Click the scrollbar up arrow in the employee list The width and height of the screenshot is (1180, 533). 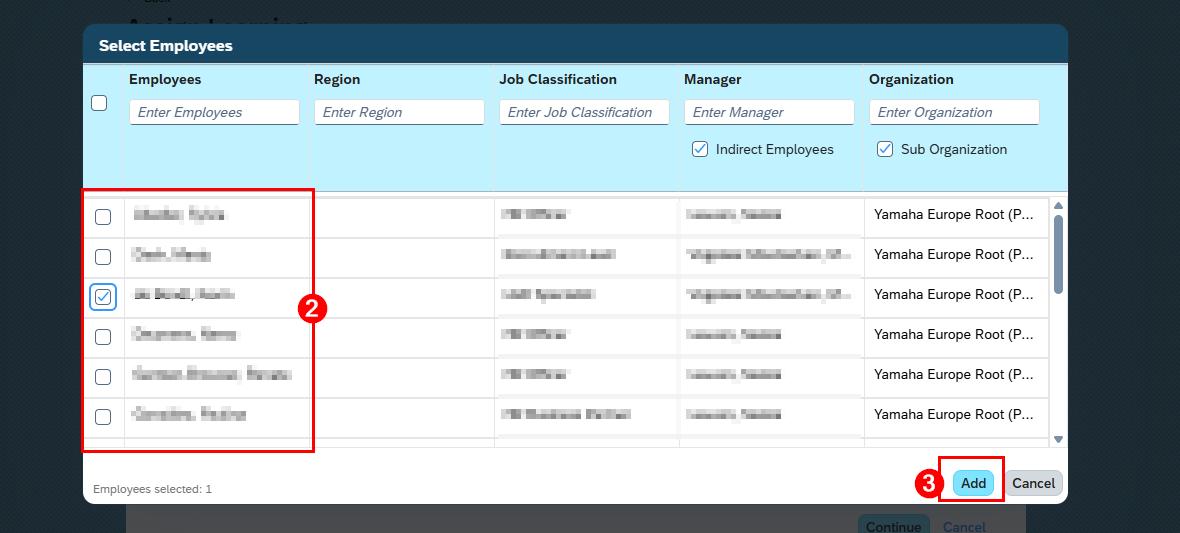(1058, 206)
